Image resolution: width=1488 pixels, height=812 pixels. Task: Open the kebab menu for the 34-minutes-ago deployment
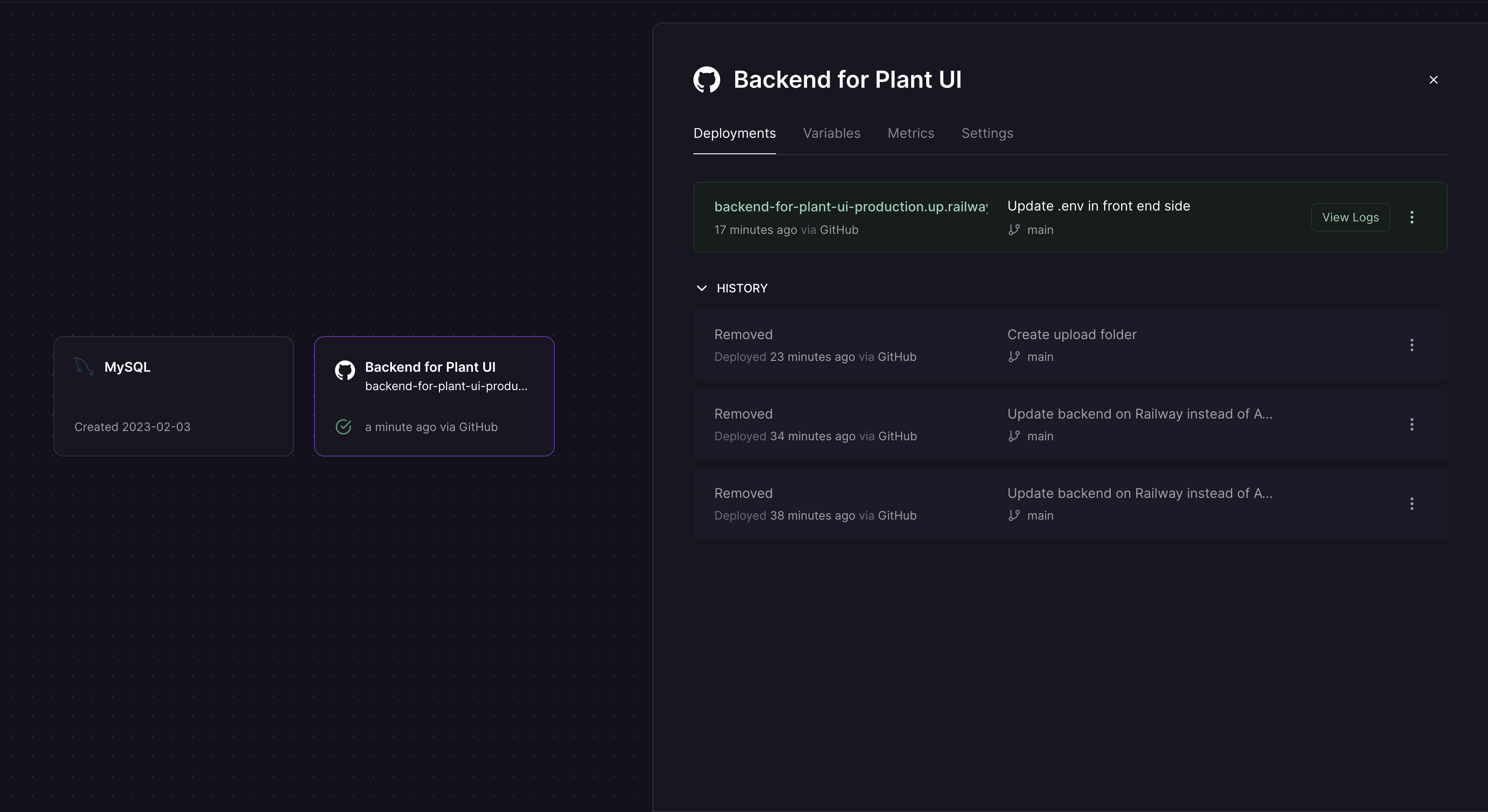point(1412,424)
